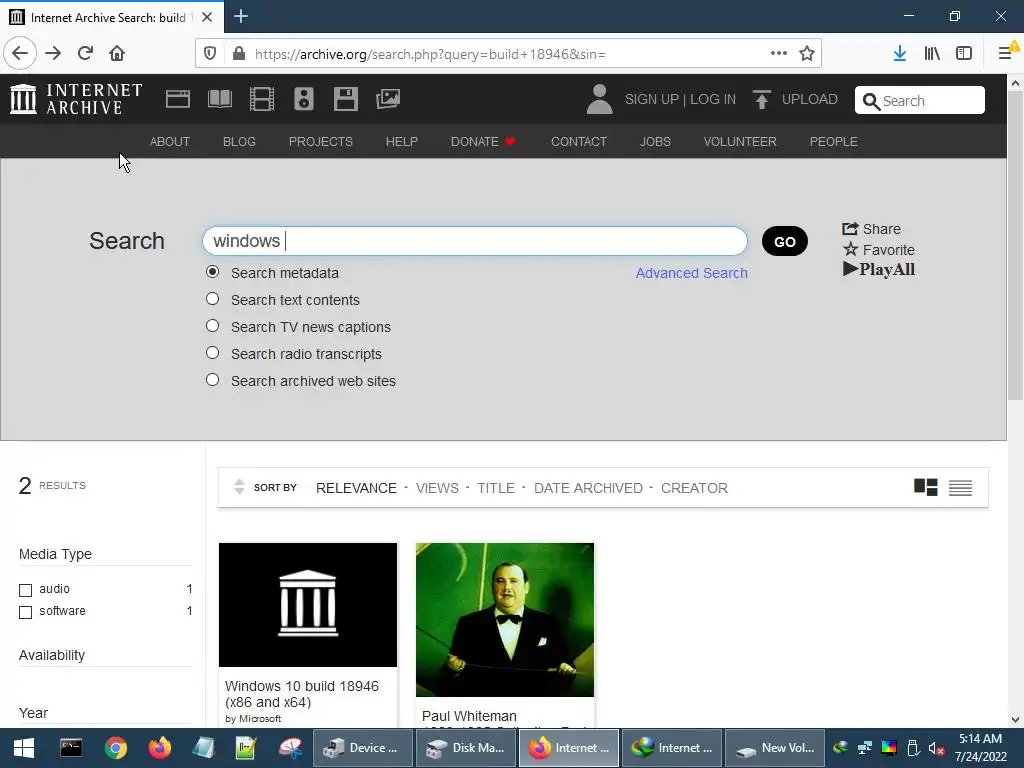This screenshot has height=768, width=1024.
Task: Focus the main search field containing windows
Action: tap(475, 241)
